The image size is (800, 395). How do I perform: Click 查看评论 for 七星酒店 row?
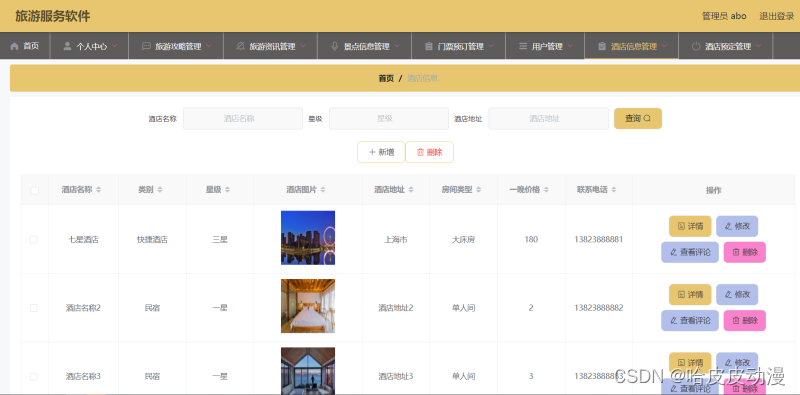point(690,252)
